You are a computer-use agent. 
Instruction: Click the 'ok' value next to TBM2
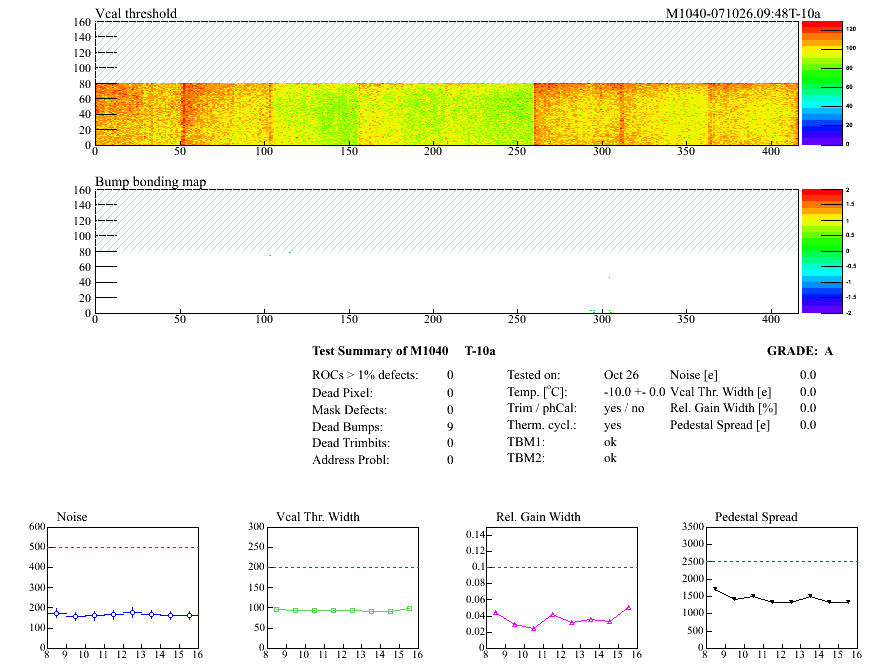(x=610, y=458)
